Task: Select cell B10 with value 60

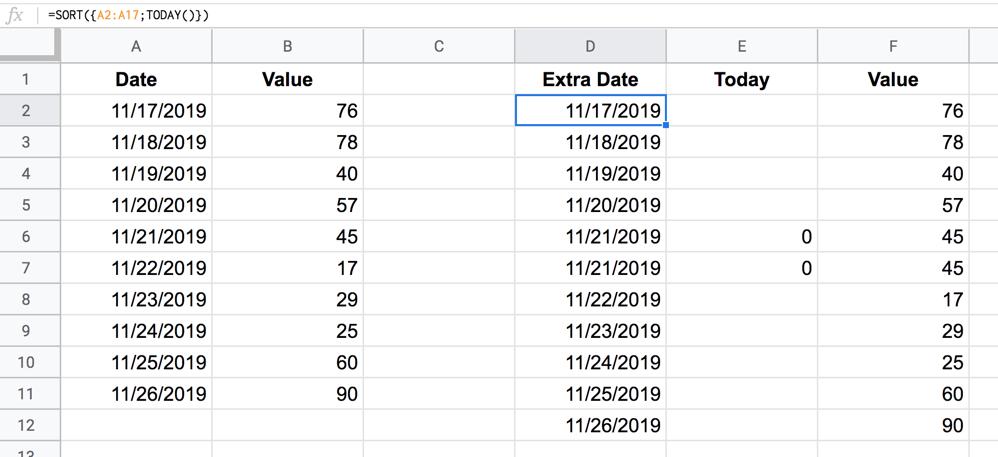Action: [288, 363]
